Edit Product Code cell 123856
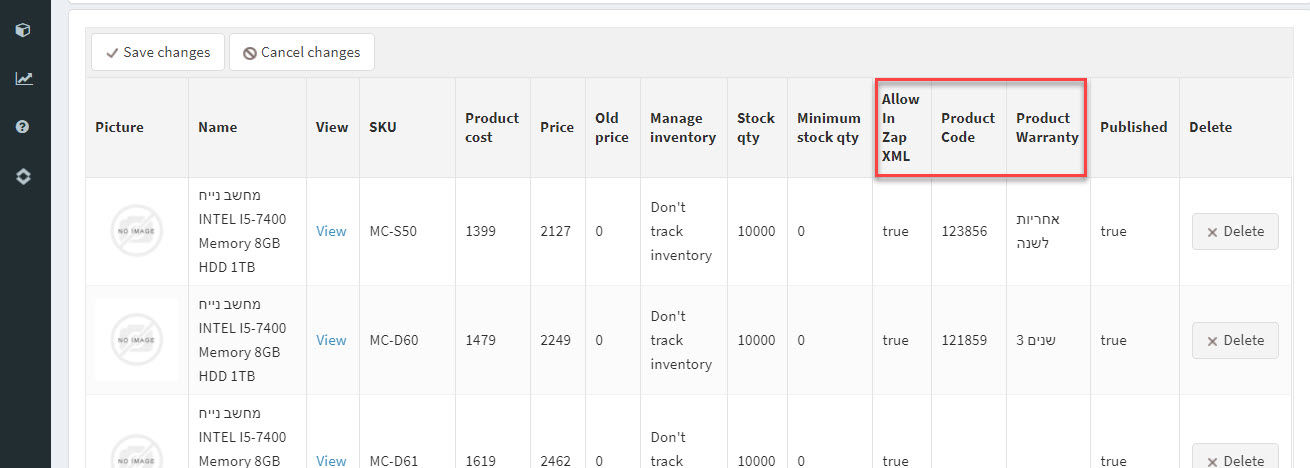Viewport: 1310px width, 468px height. pyautogui.click(x=969, y=231)
